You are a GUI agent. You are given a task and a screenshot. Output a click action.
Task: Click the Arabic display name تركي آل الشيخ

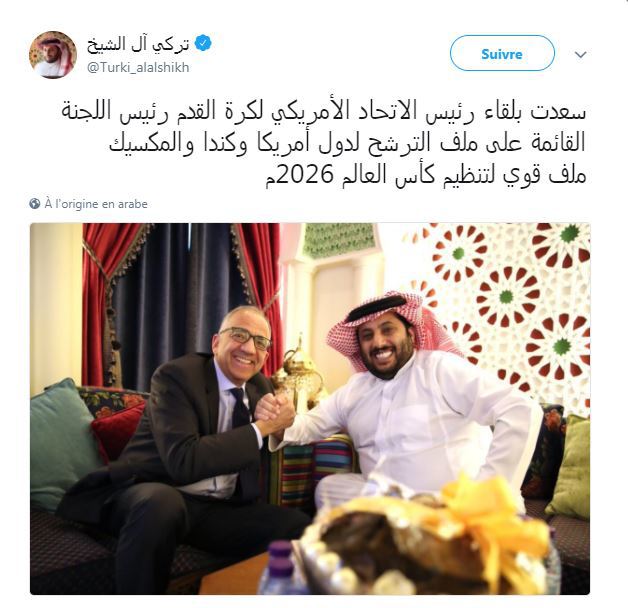coord(137,44)
